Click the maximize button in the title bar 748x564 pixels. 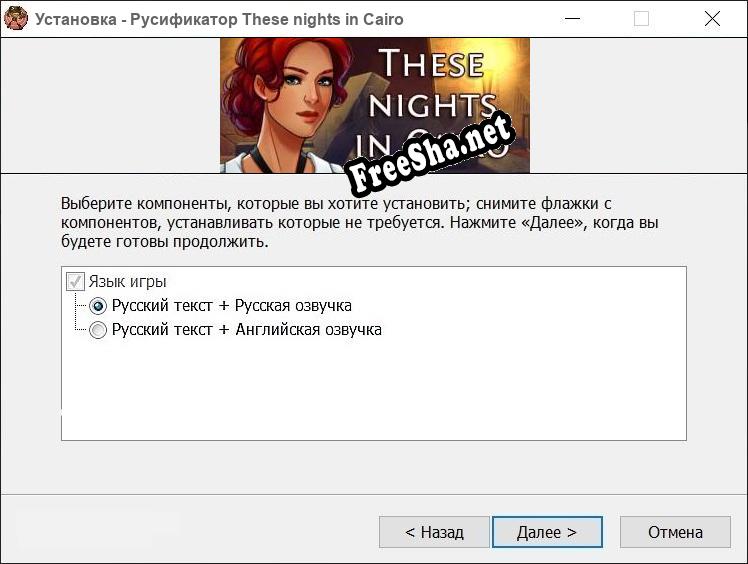[641, 19]
